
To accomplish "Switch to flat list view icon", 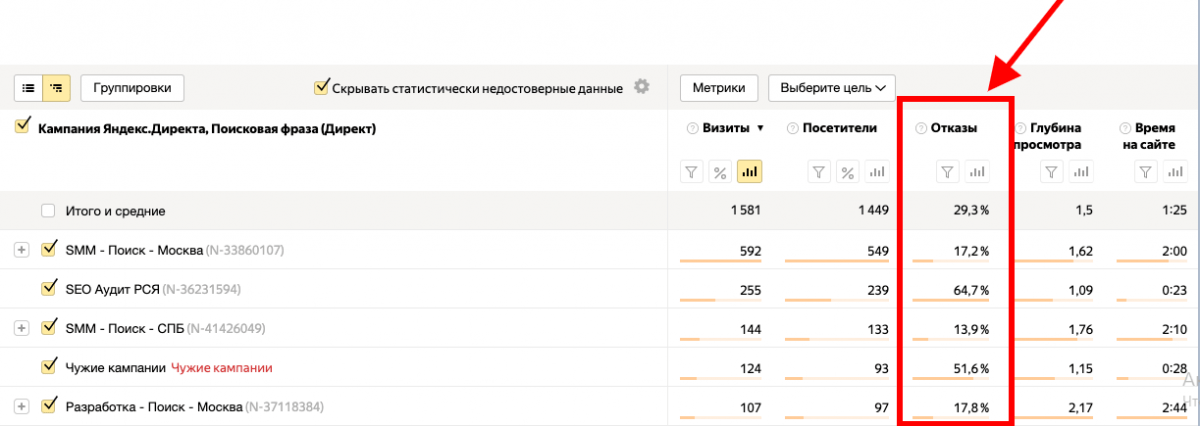I will 29,88.
